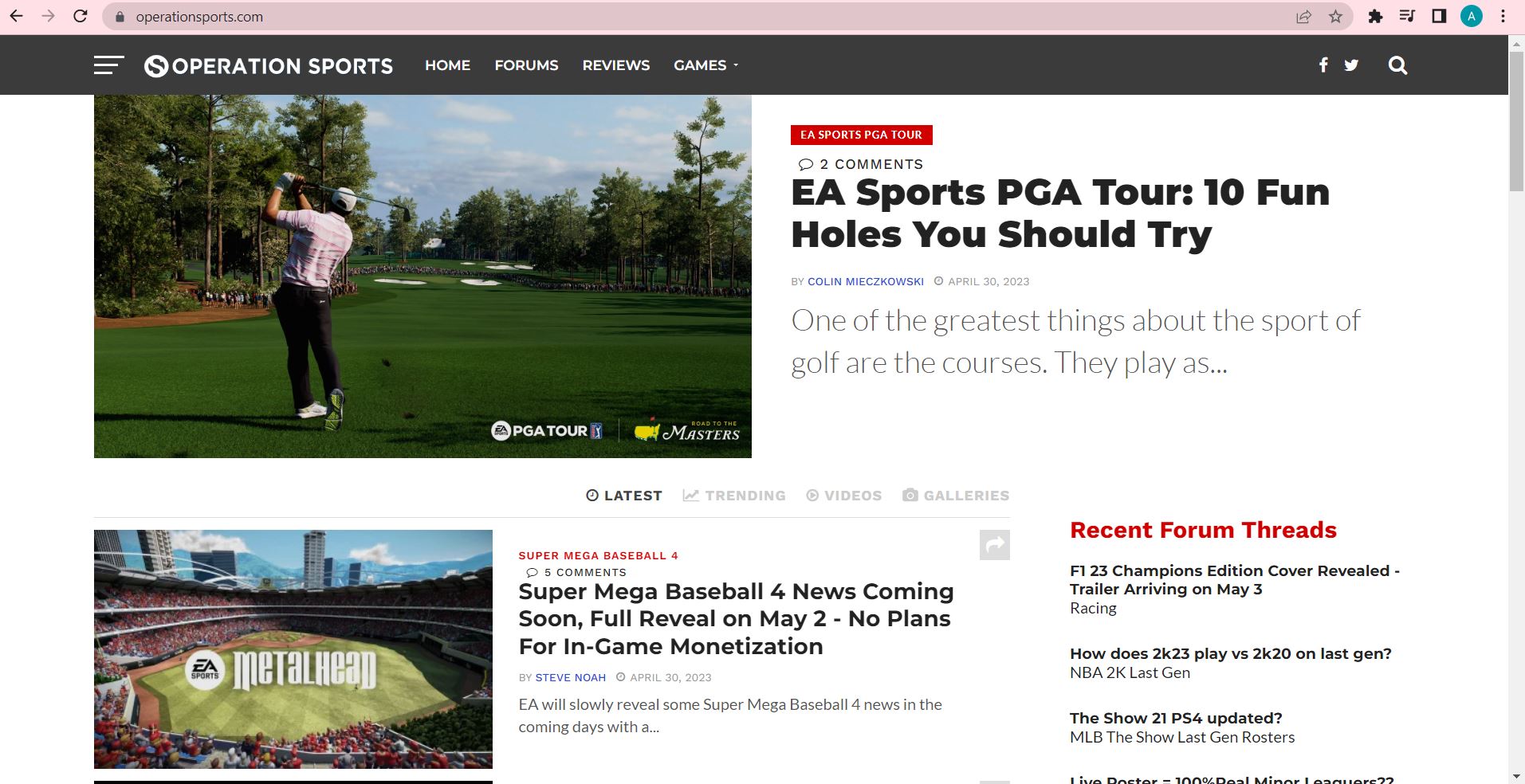This screenshot has width=1525, height=784.
Task: Click the share page icon in address bar
Action: tap(1304, 17)
